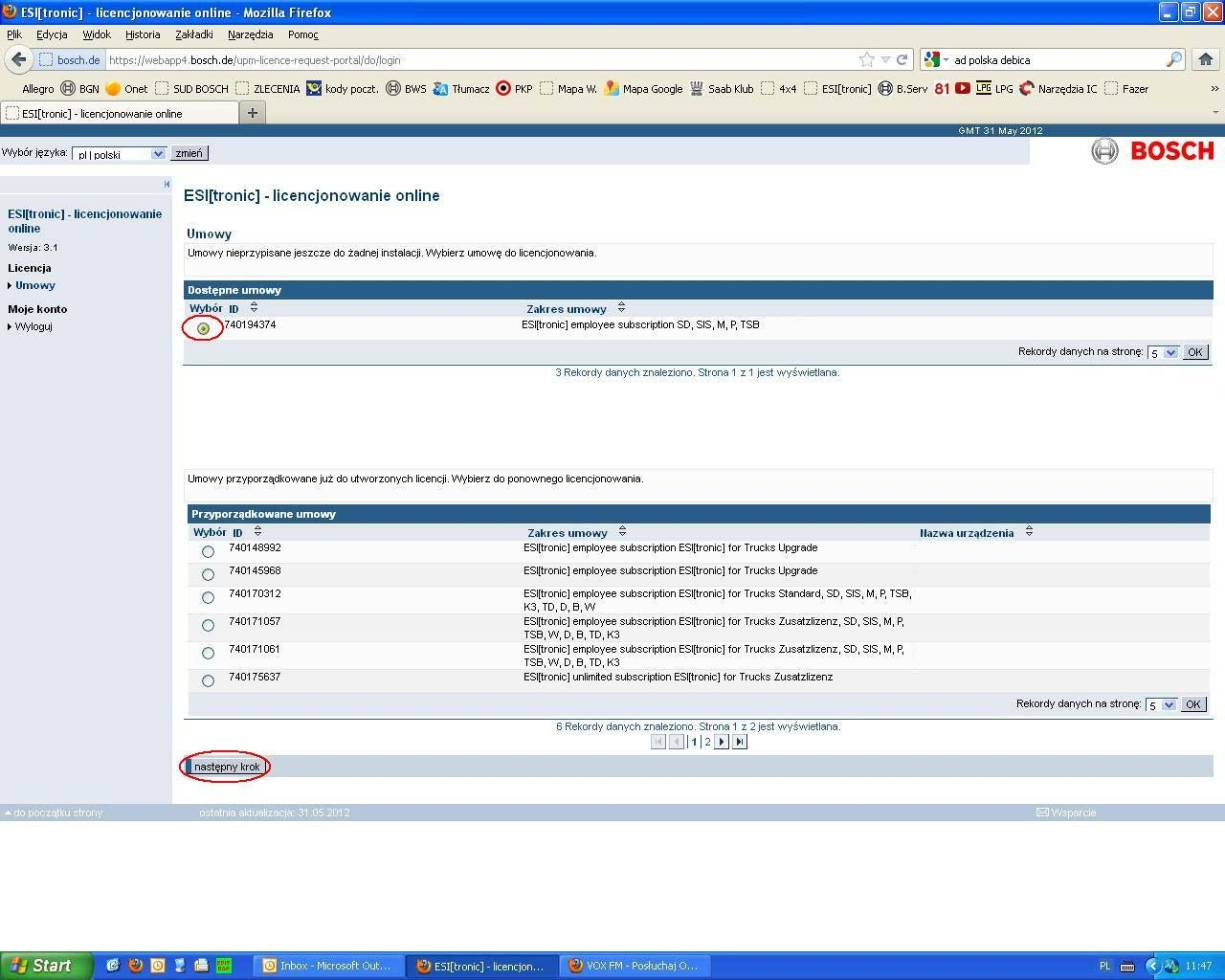1225x980 pixels.
Task: Open the Zakładki menu
Action: click(194, 34)
